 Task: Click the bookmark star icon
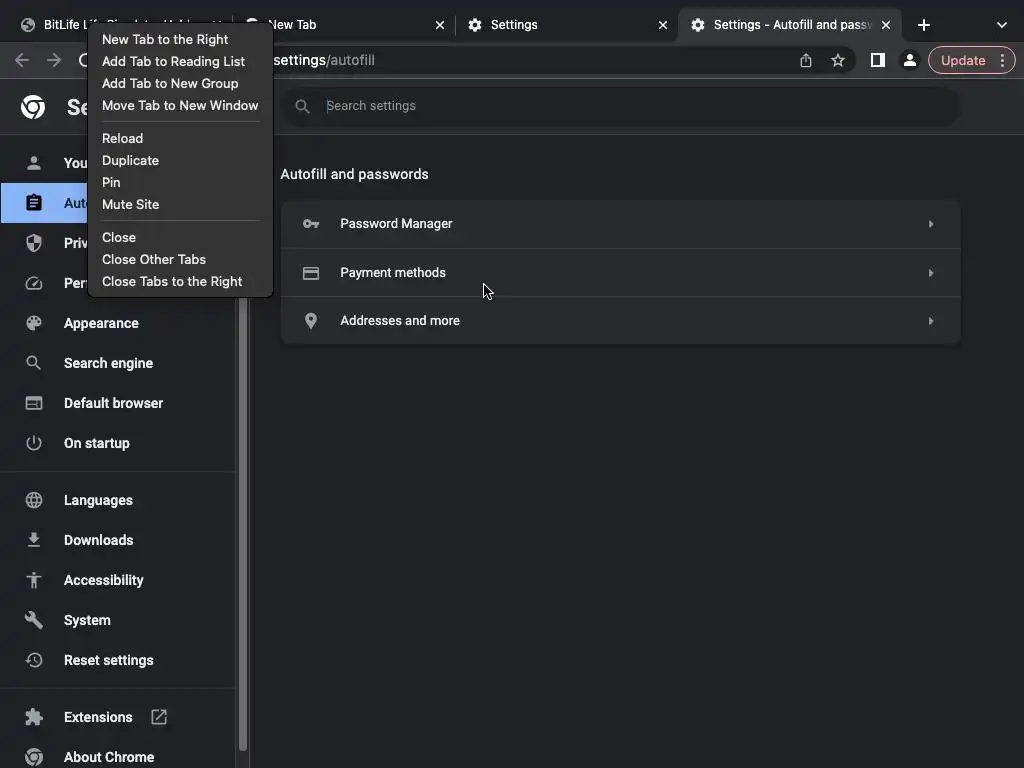pyautogui.click(x=838, y=60)
